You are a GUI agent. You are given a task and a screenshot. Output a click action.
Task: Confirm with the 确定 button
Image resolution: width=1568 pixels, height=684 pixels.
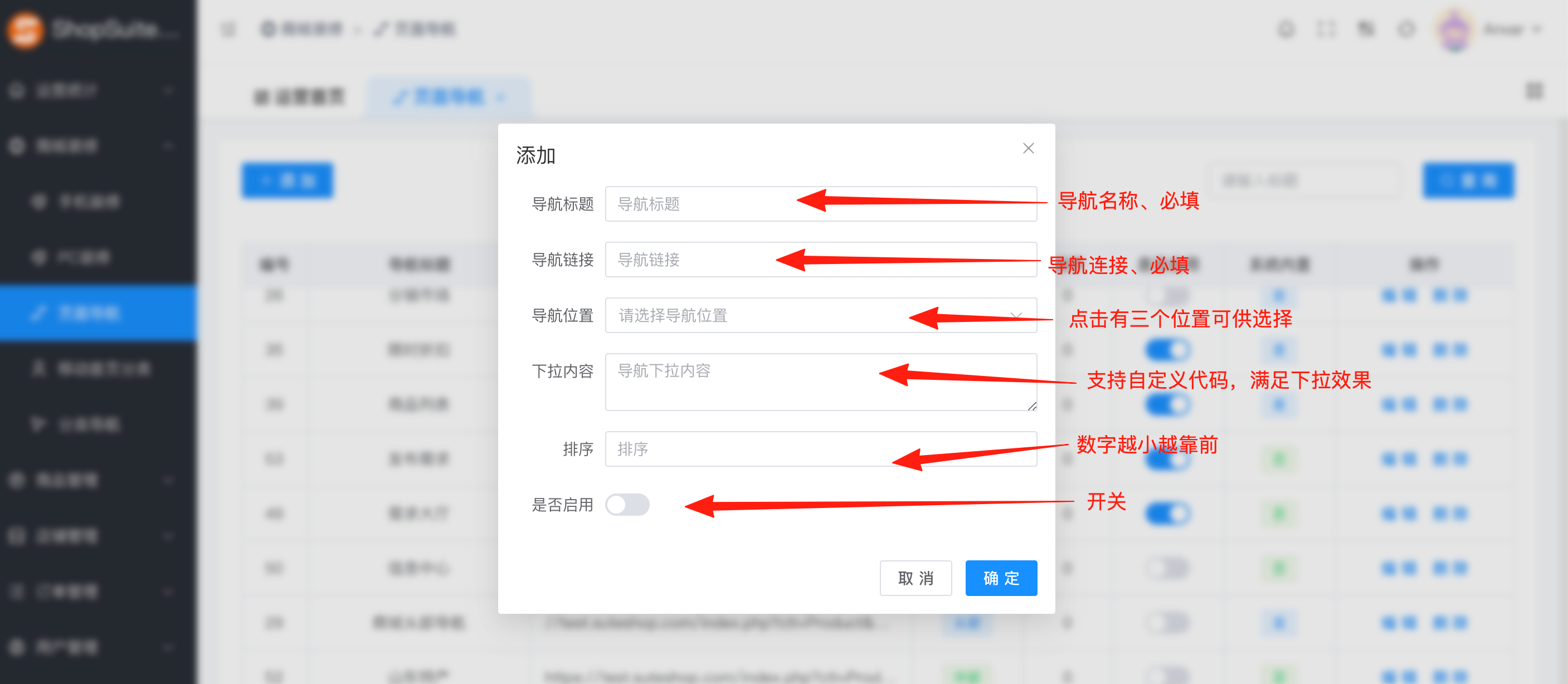coord(1001,578)
